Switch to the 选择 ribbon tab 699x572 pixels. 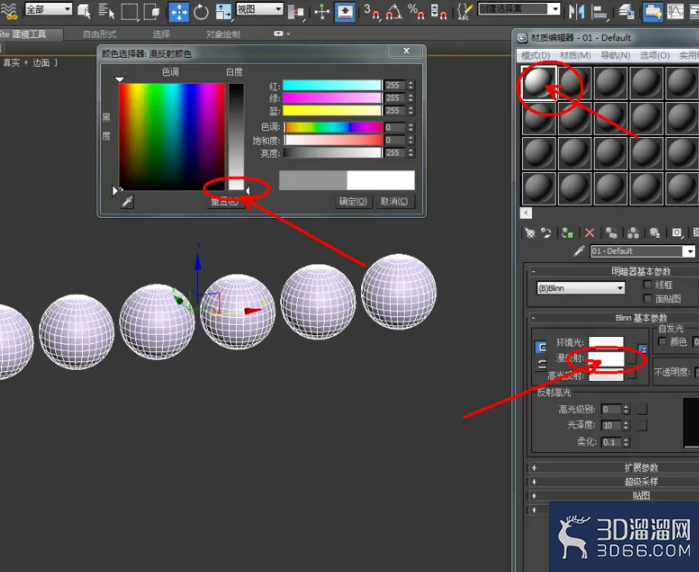point(161,34)
